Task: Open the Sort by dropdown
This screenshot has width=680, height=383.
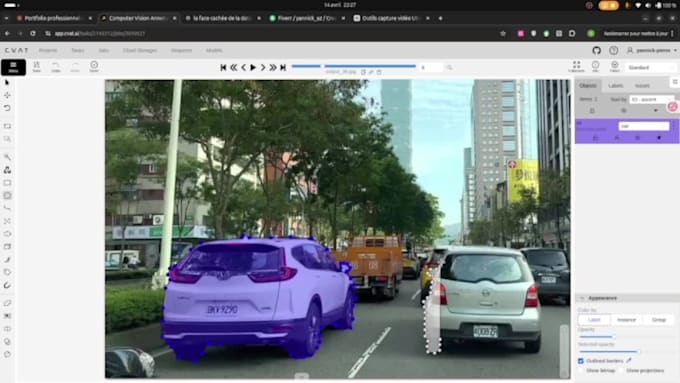Action: tap(652, 99)
